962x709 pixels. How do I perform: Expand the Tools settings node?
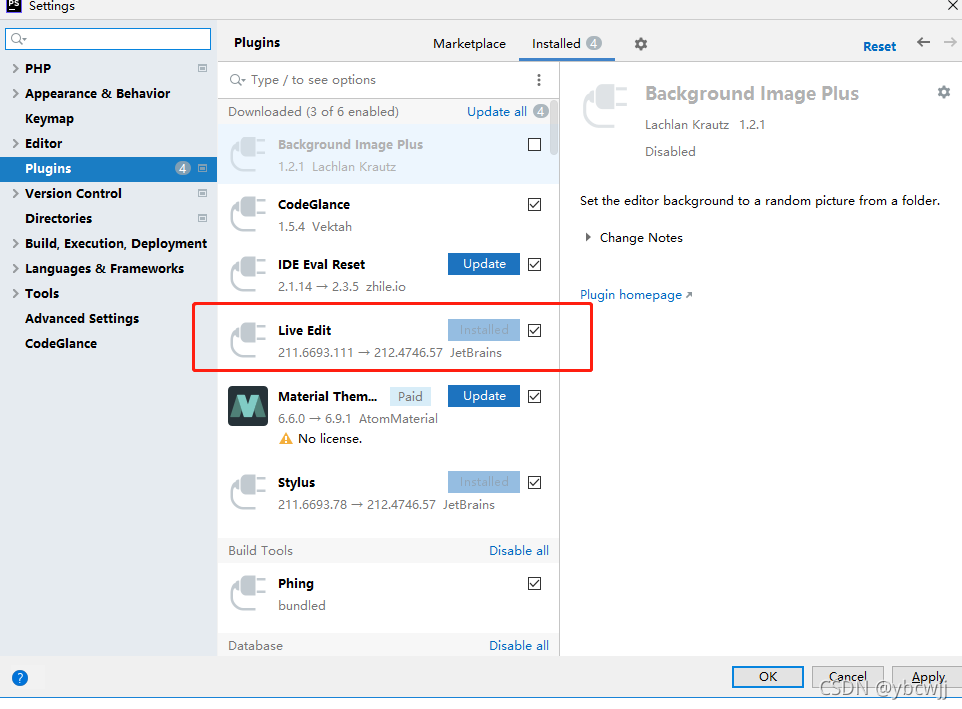pos(15,293)
